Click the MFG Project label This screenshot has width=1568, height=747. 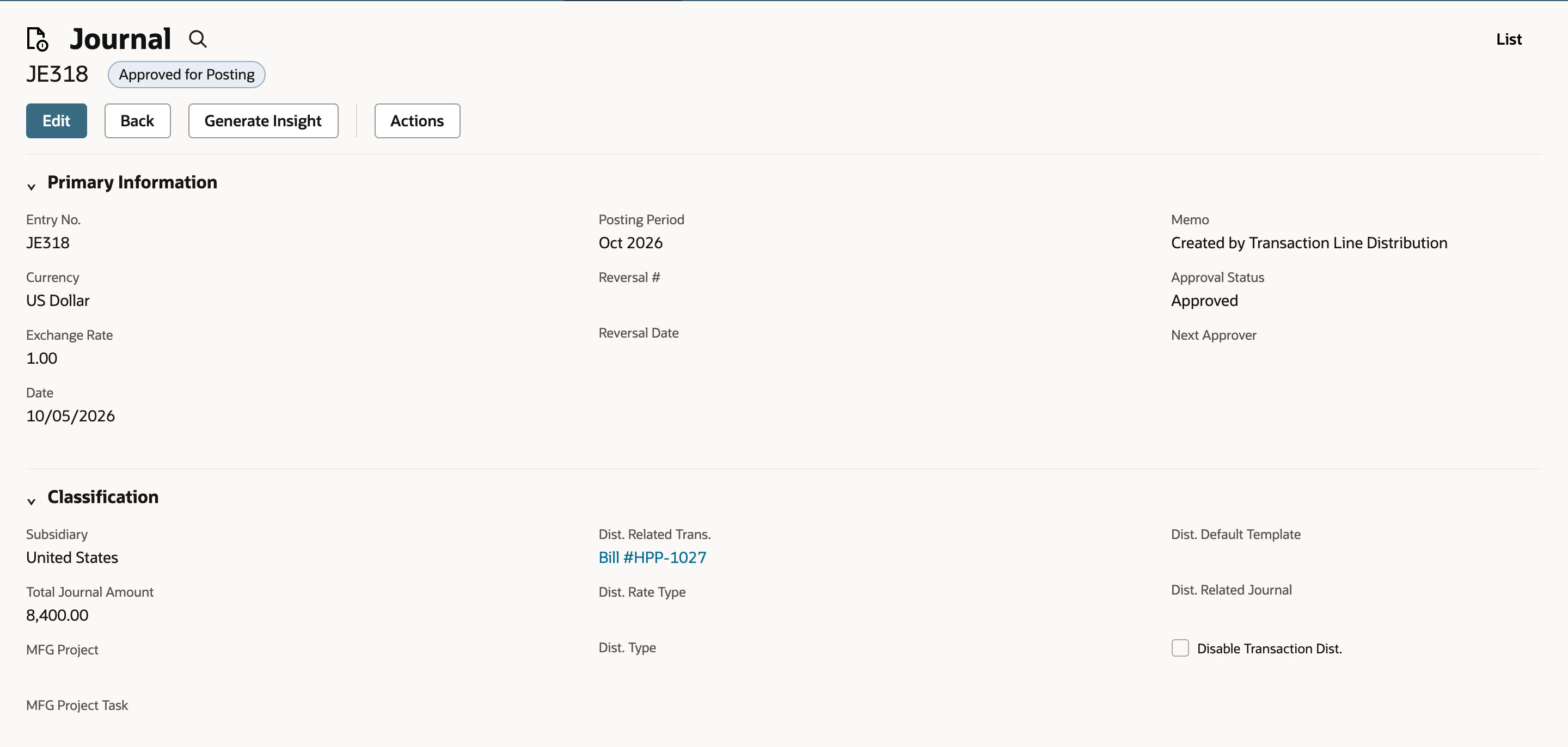[x=62, y=650]
